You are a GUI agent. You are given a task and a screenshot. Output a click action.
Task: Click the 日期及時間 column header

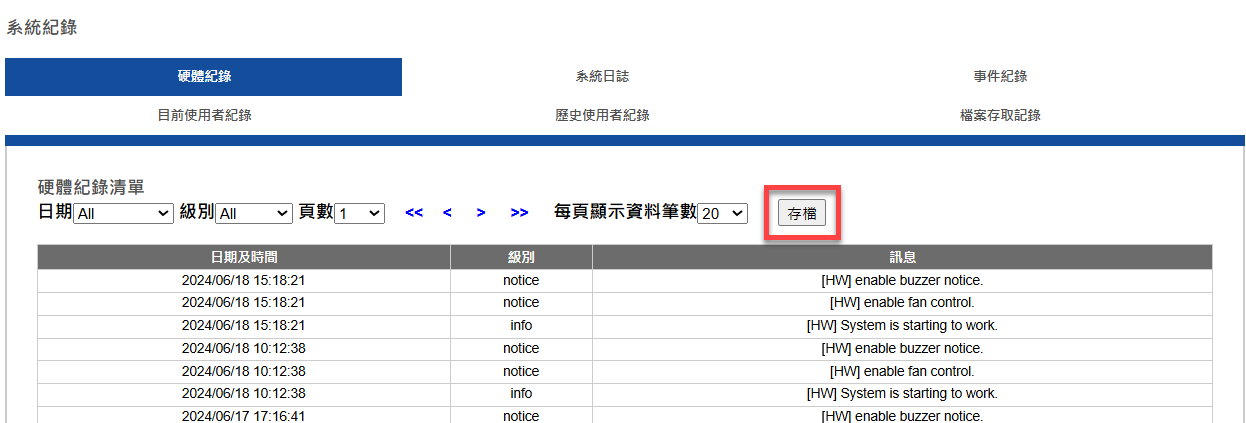(244, 258)
